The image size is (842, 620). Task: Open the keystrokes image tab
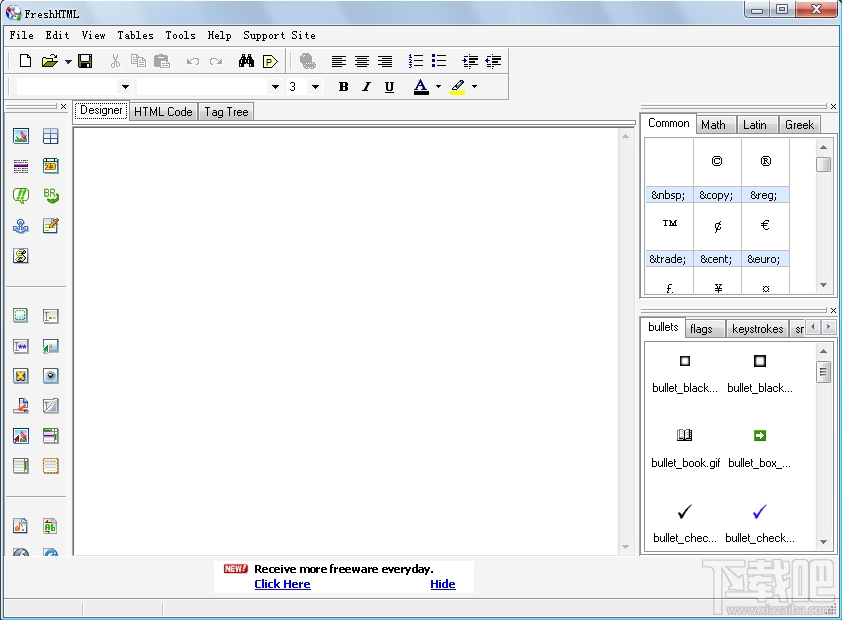(757, 329)
